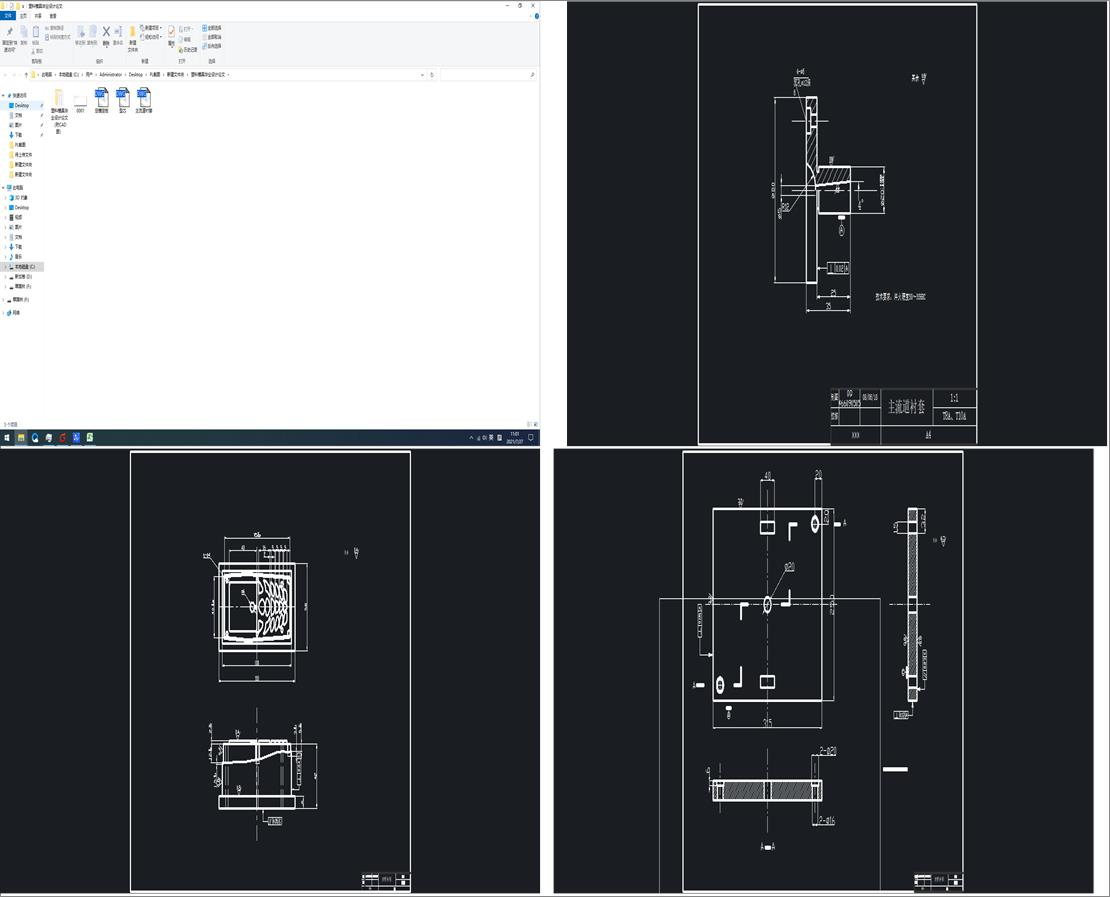Show hidden tray icons via taskbar chevron

coord(471,438)
